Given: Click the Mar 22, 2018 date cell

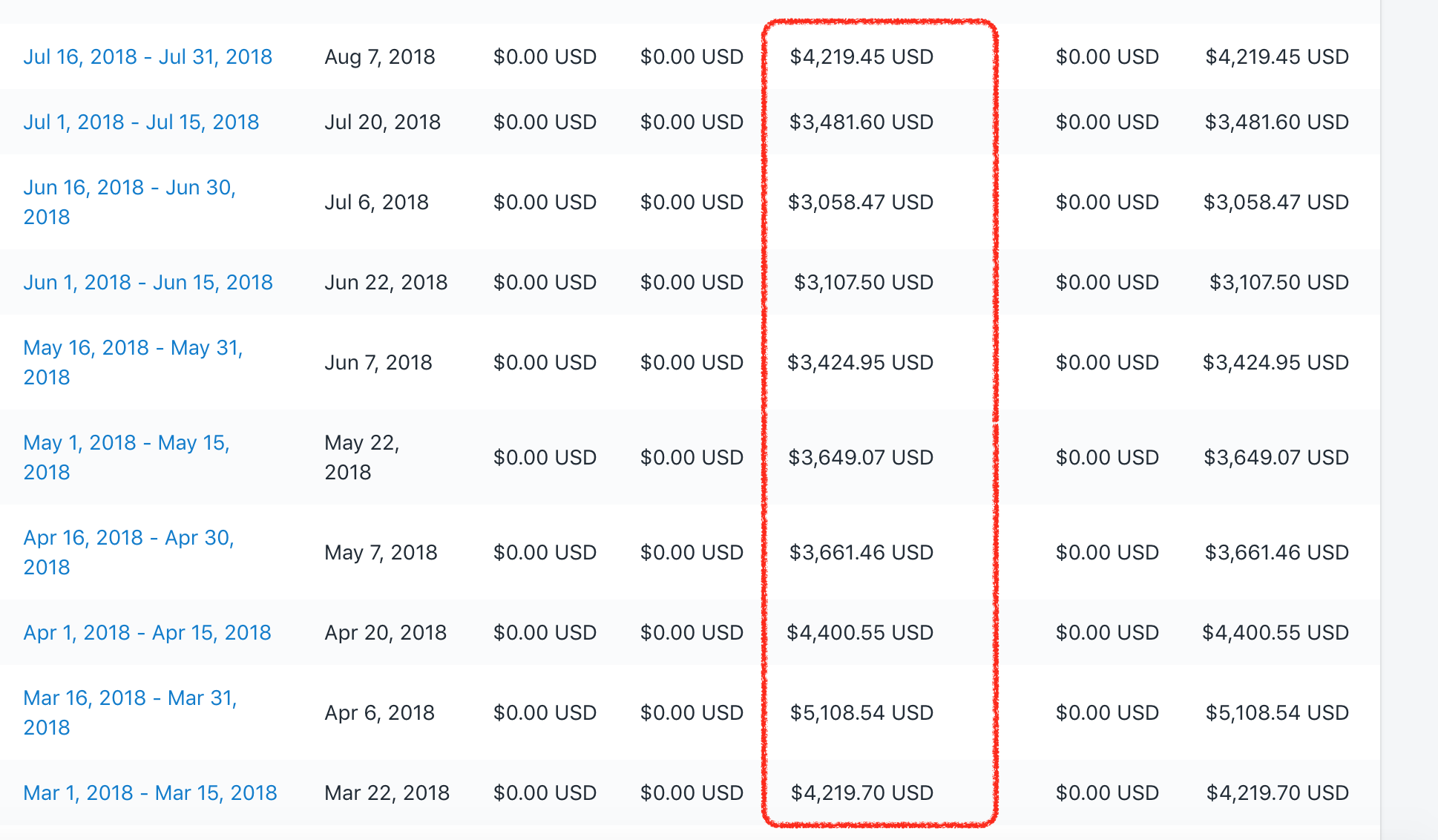Looking at the screenshot, I should point(387,793).
